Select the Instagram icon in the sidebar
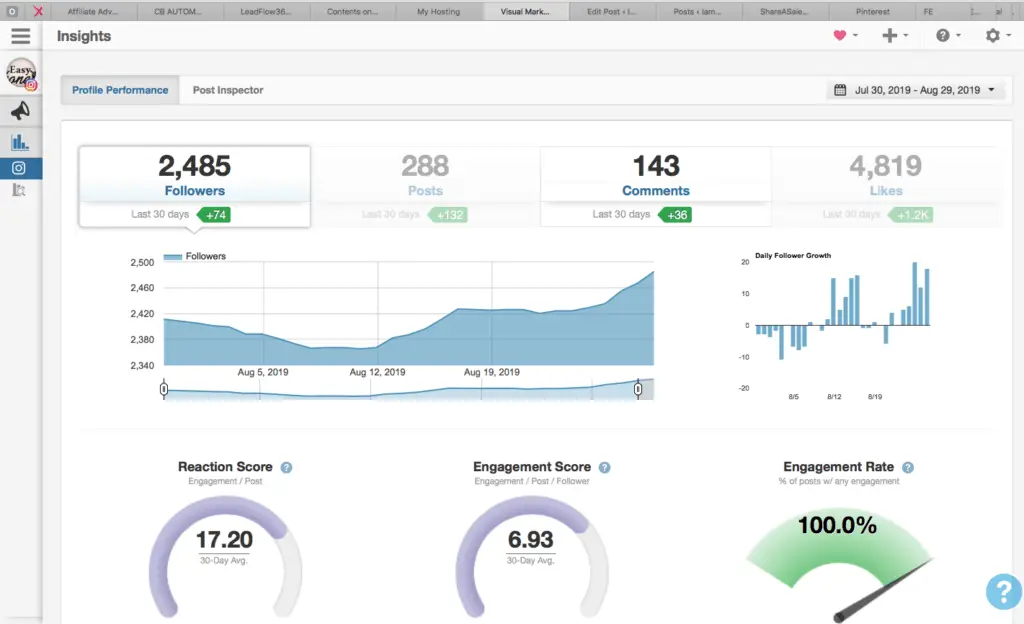The image size is (1024, 624). pos(19,168)
